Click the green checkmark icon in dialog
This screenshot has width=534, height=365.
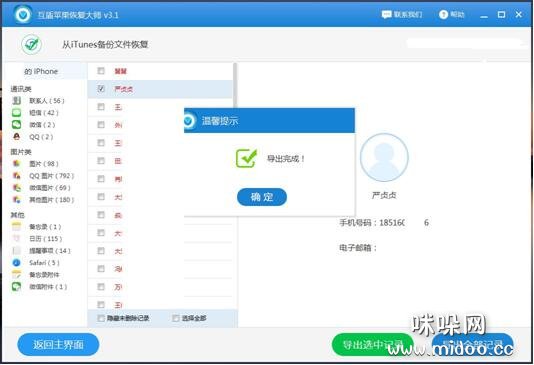[x=246, y=158]
